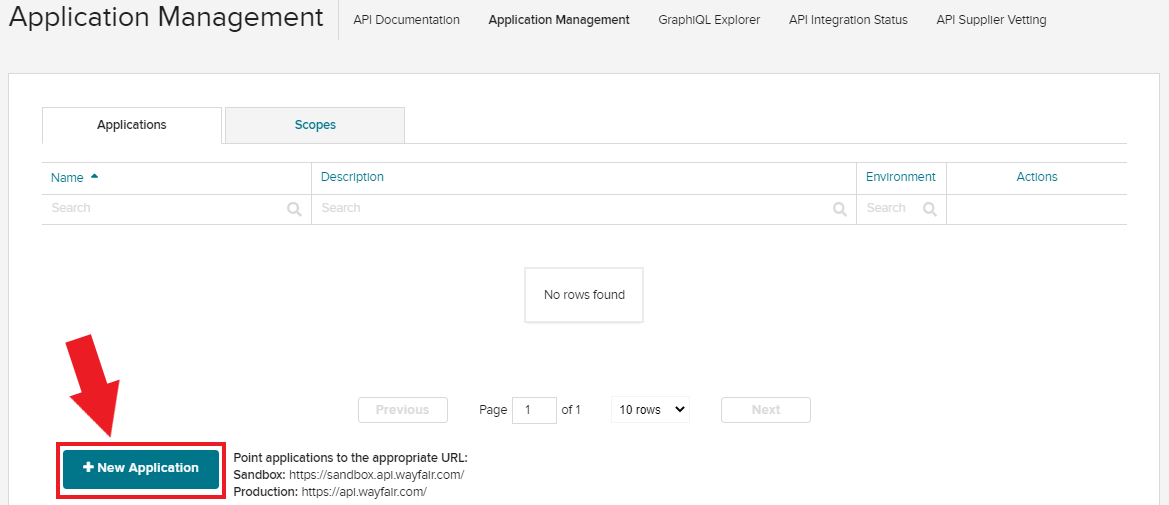Image resolution: width=1169 pixels, height=505 pixels.
Task: Click the Environment column search field
Action: point(901,209)
